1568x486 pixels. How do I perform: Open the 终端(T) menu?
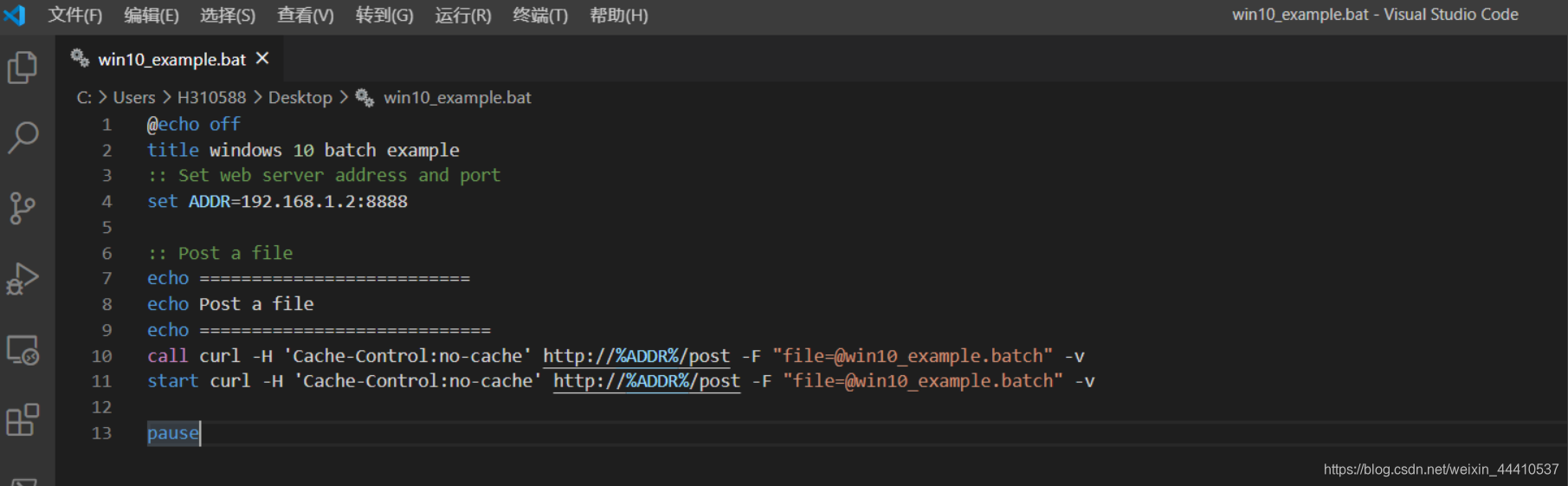click(x=540, y=16)
